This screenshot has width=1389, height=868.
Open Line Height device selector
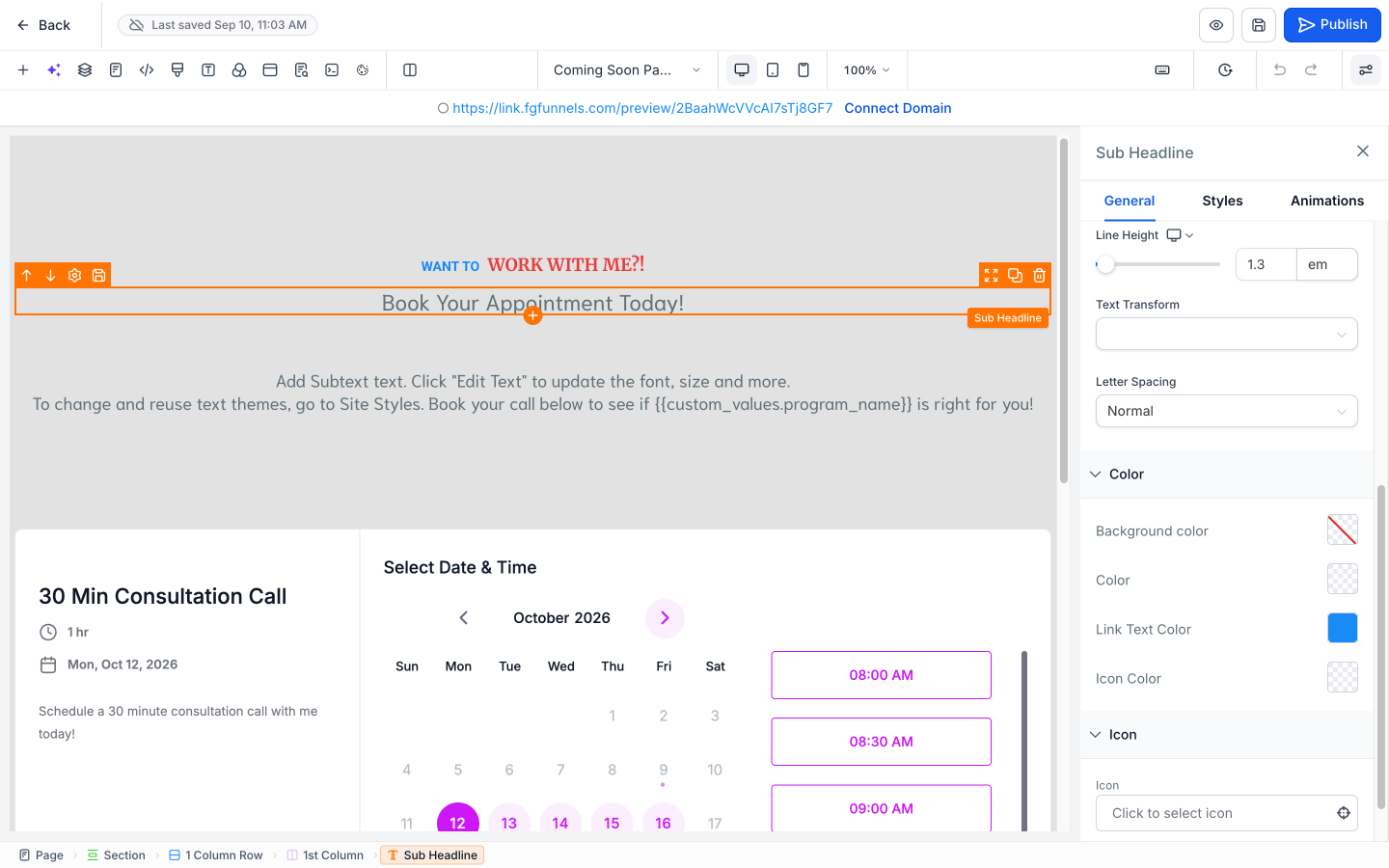click(x=1180, y=235)
